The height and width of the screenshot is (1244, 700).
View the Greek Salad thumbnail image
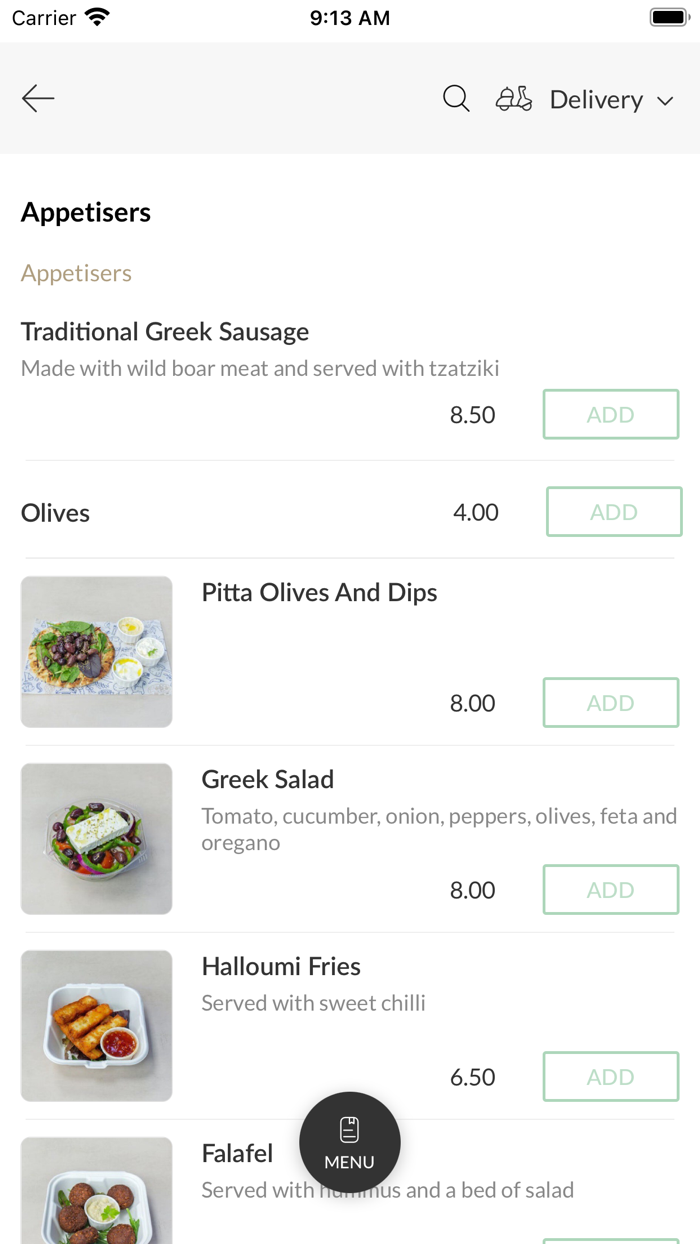click(x=96, y=839)
